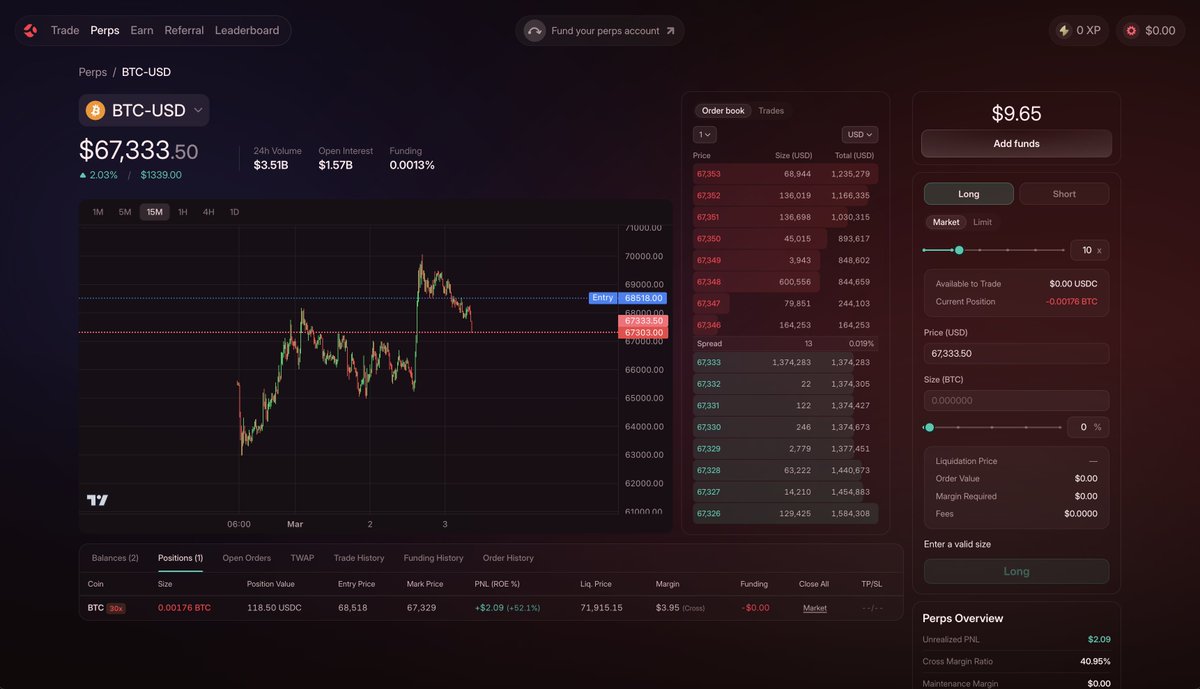The height and width of the screenshot is (689, 1200).
Task: Click the 30x leverage badge on BTC row
Action: (x=116, y=608)
